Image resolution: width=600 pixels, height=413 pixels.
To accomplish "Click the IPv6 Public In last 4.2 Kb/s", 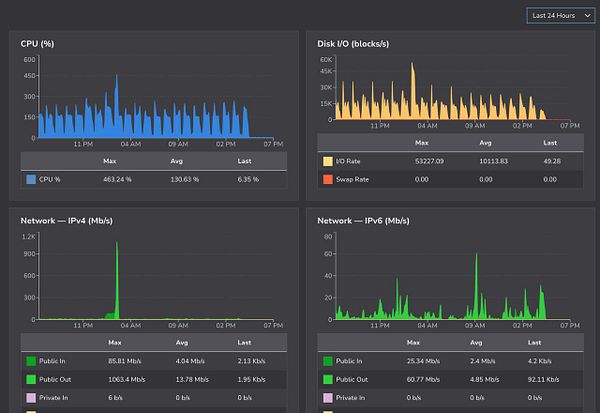I will pyautogui.click(x=540, y=361).
